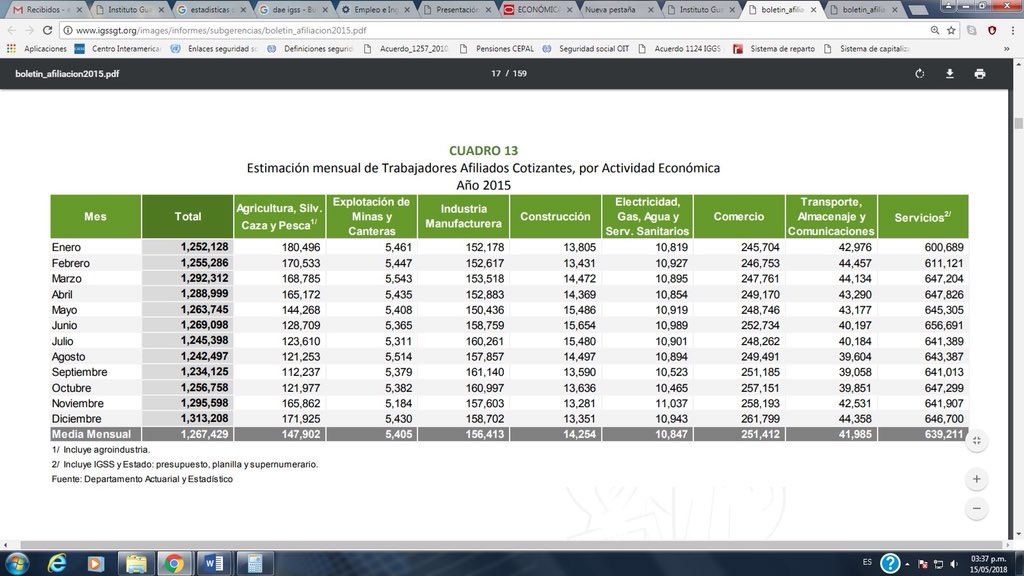1024x576 pixels.
Task: Open the taskbar clock and date
Action: pos(988,564)
